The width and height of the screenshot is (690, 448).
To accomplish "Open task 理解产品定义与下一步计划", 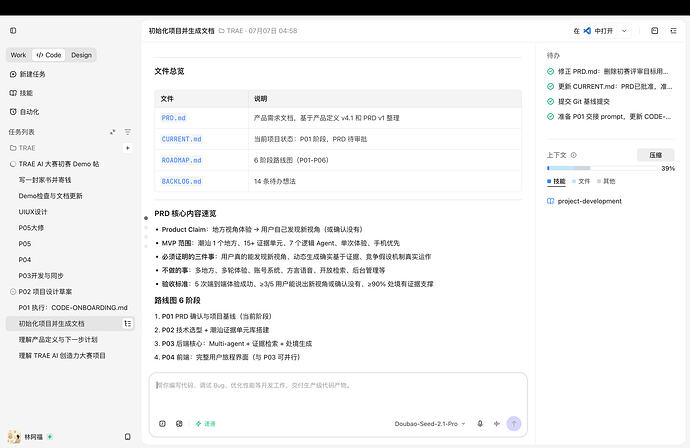I will 58,339.
